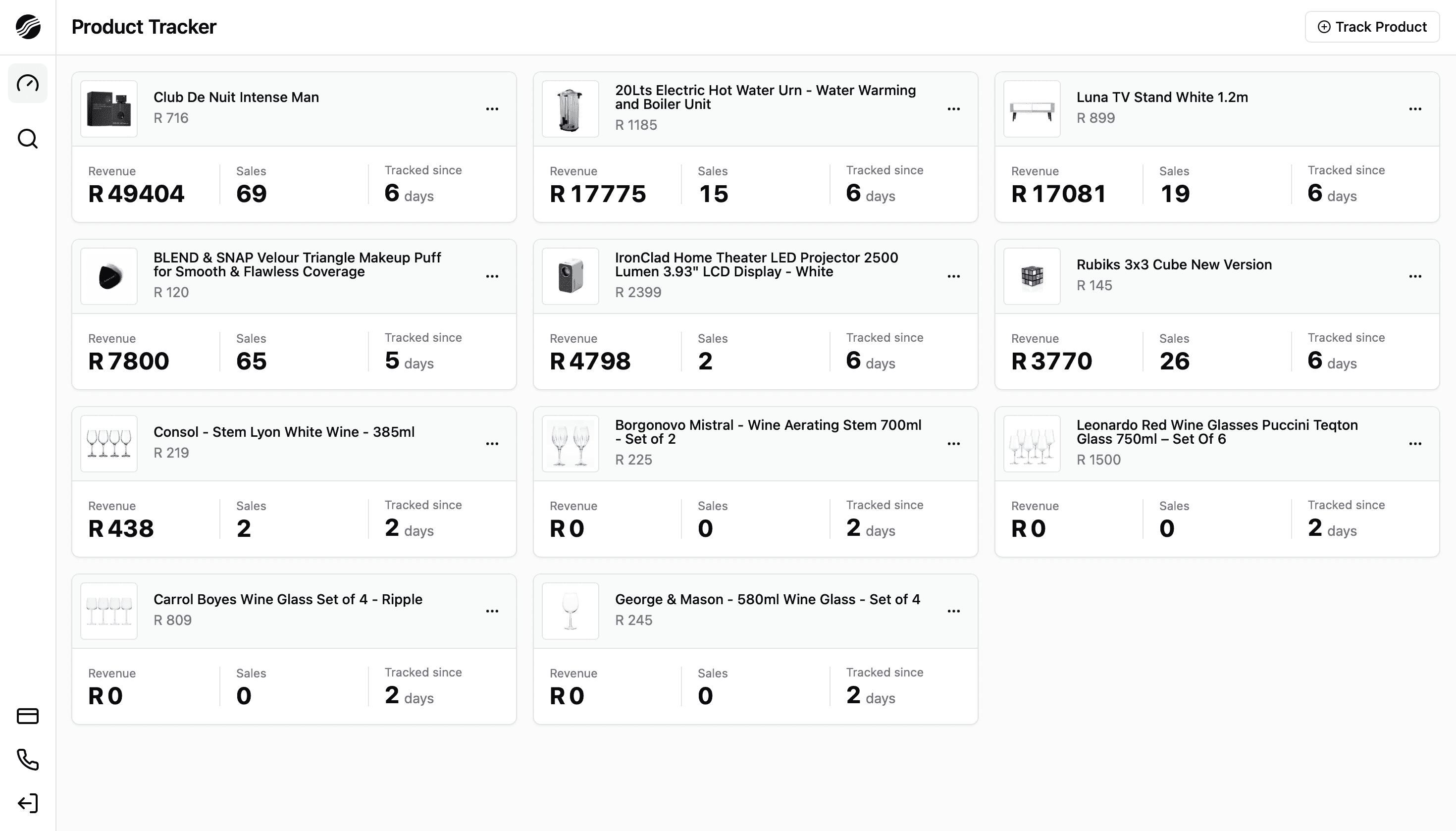Open ellipsis menu for 20Lts Electric Hot Water Urn
Image resolution: width=1456 pixels, height=831 pixels.
(x=954, y=108)
